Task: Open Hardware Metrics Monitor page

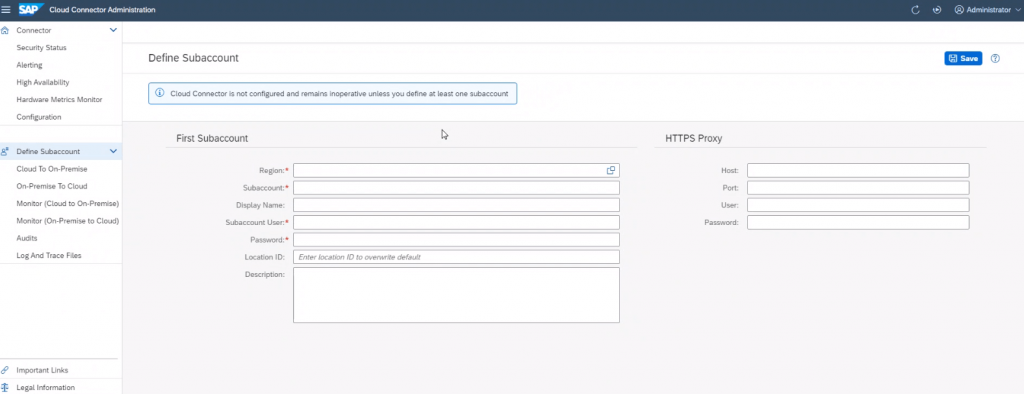Action: pyautogui.click(x=59, y=99)
